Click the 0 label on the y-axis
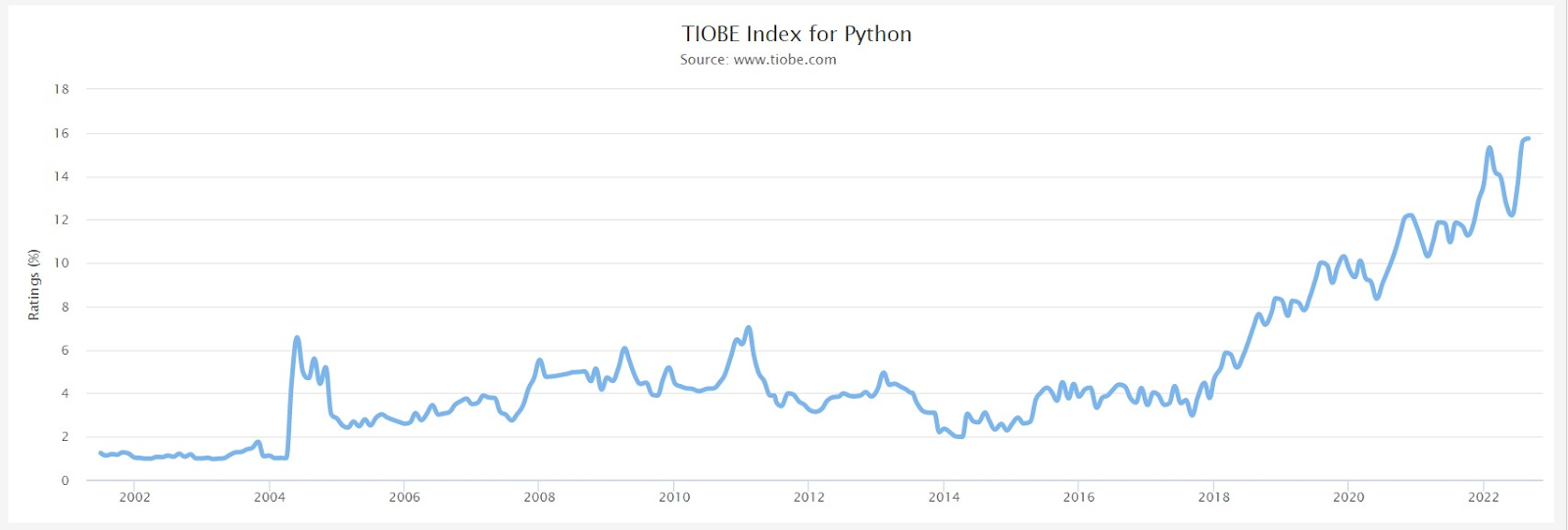The image size is (1568, 530). click(x=66, y=481)
